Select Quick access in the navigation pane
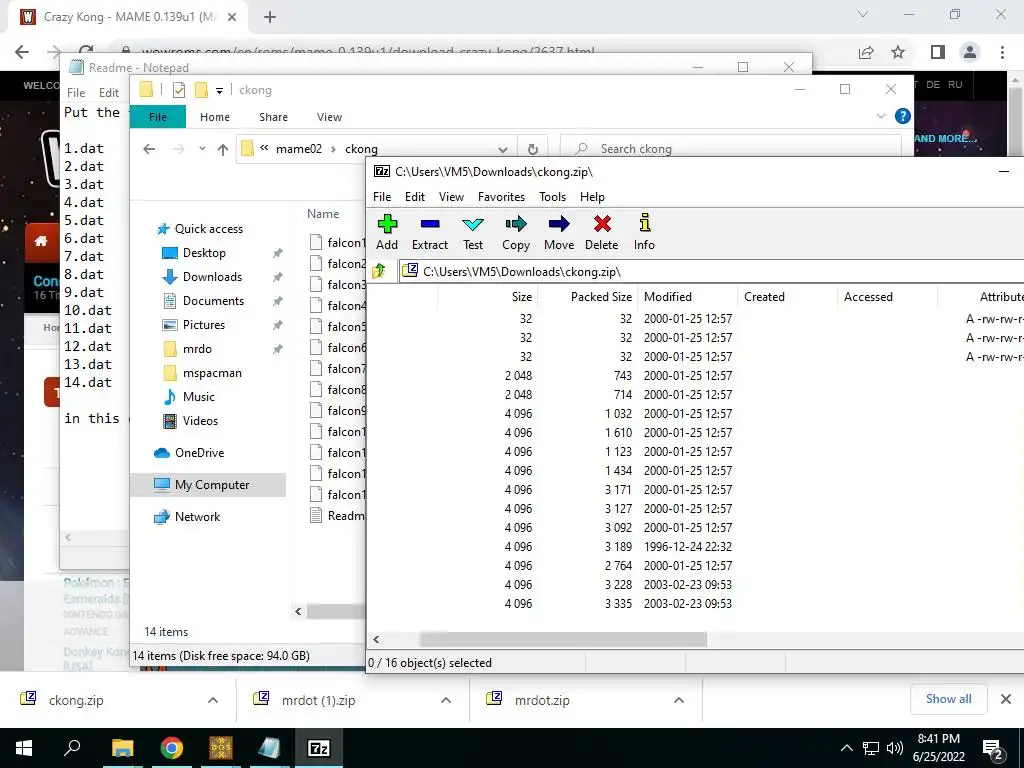This screenshot has width=1024, height=768. click(x=208, y=229)
